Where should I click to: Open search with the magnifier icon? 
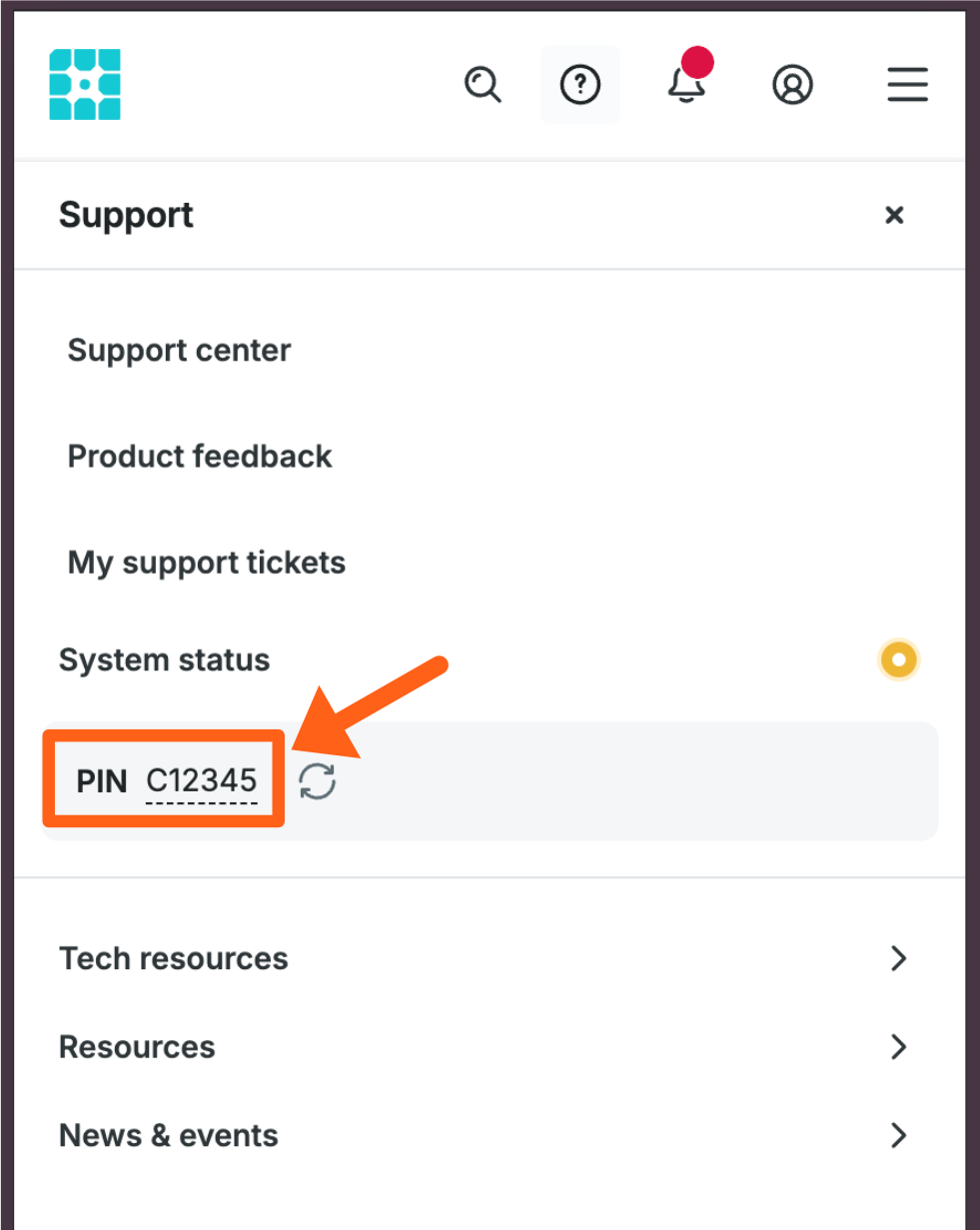click(x=484, y=85)
